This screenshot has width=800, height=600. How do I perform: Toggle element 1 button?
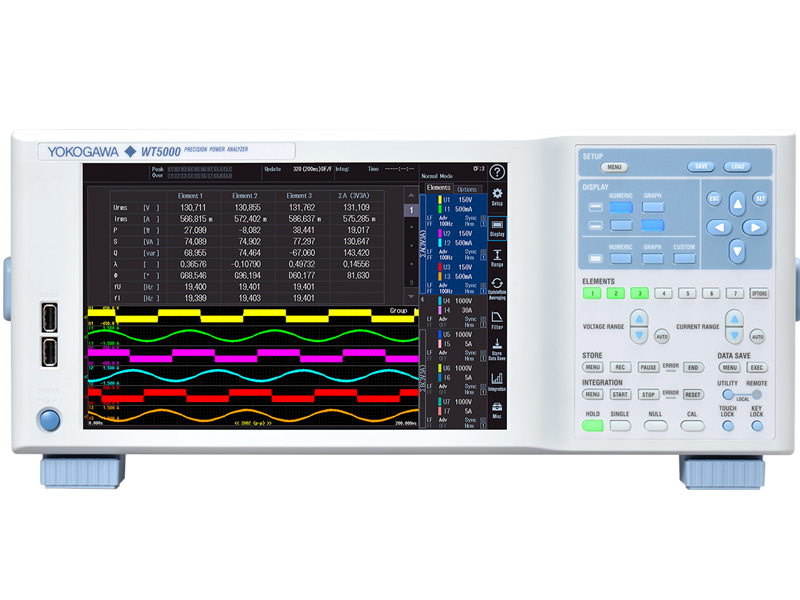coord(592,293)
